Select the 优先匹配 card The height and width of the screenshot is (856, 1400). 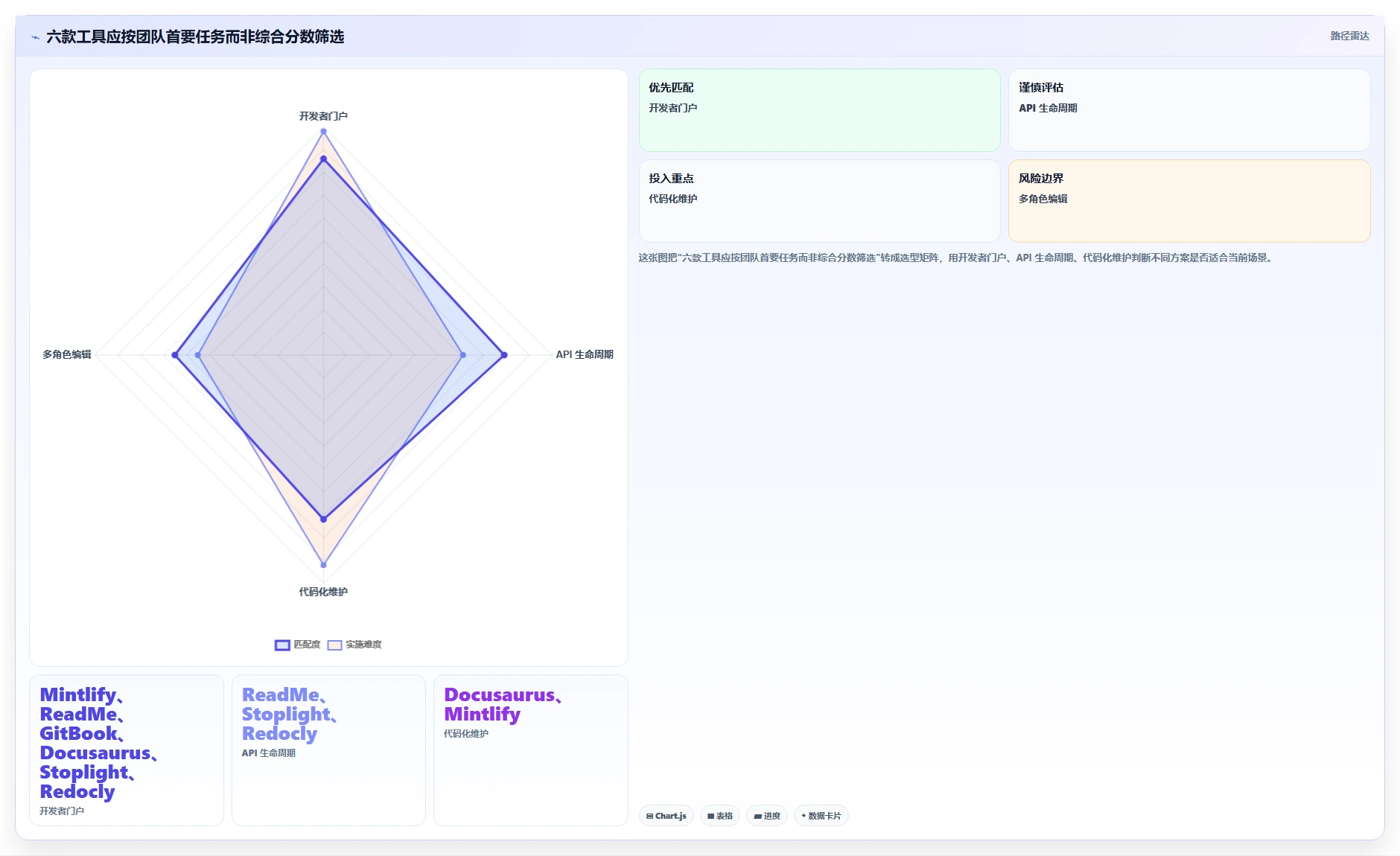[x=819, y=110]
